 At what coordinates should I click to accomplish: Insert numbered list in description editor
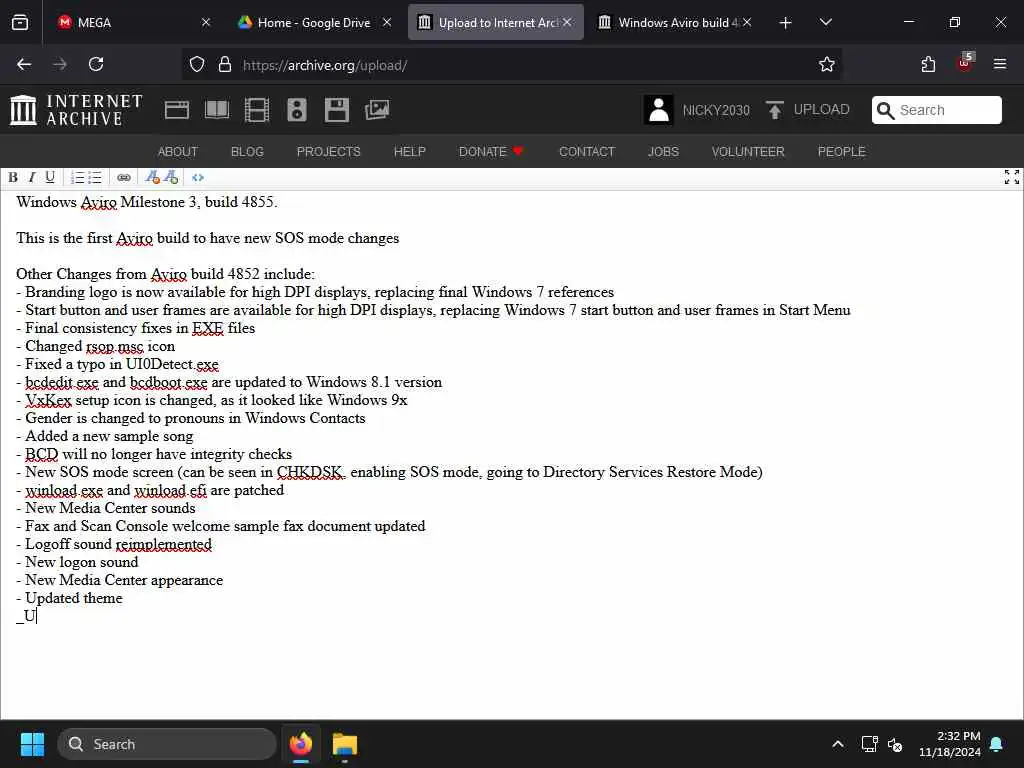pos(78,178)
